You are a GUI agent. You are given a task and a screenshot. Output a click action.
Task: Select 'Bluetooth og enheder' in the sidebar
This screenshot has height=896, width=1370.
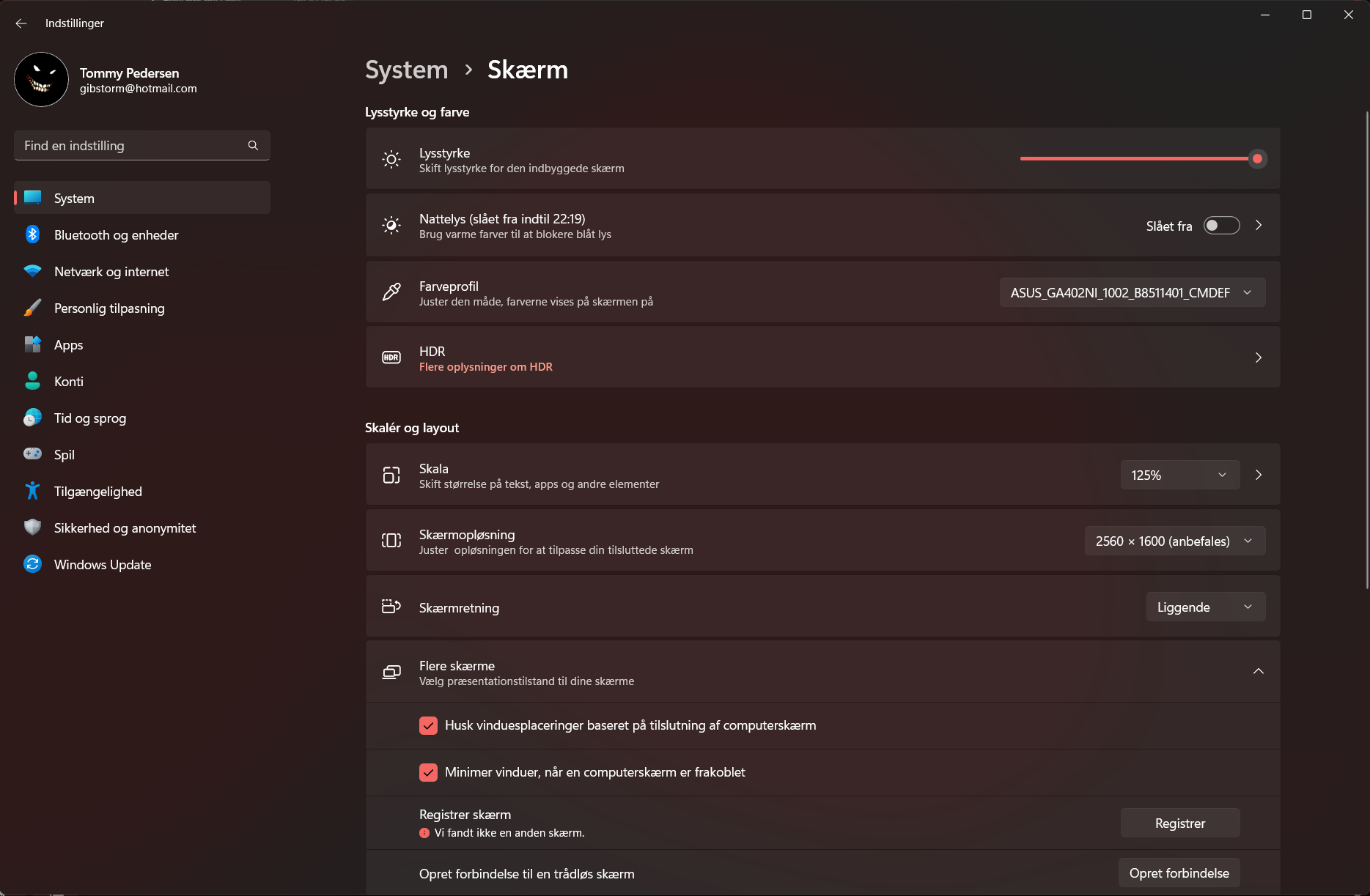point(116,234)
